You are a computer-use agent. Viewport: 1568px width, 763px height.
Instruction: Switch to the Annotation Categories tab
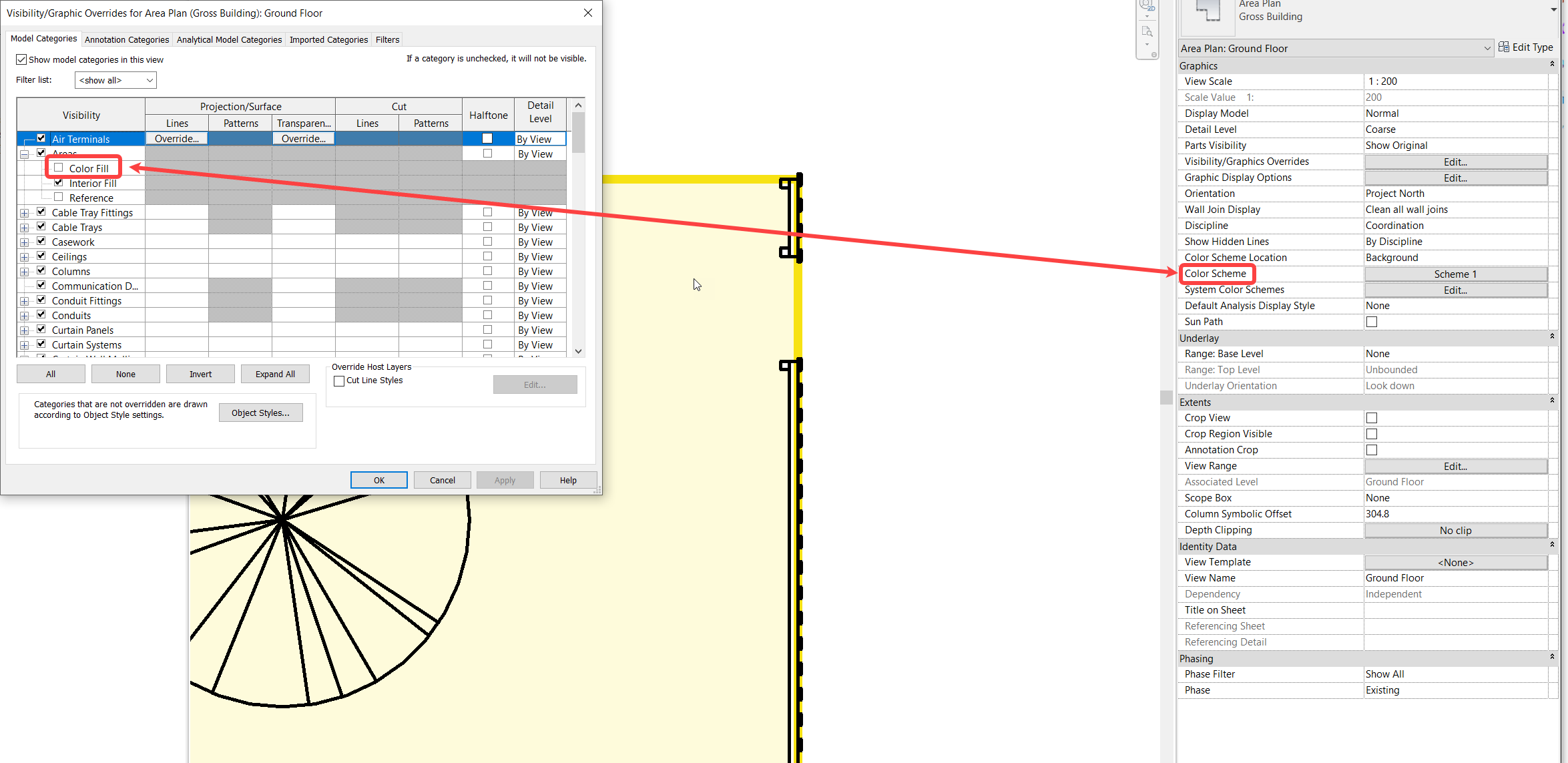(x=126, y=39)
